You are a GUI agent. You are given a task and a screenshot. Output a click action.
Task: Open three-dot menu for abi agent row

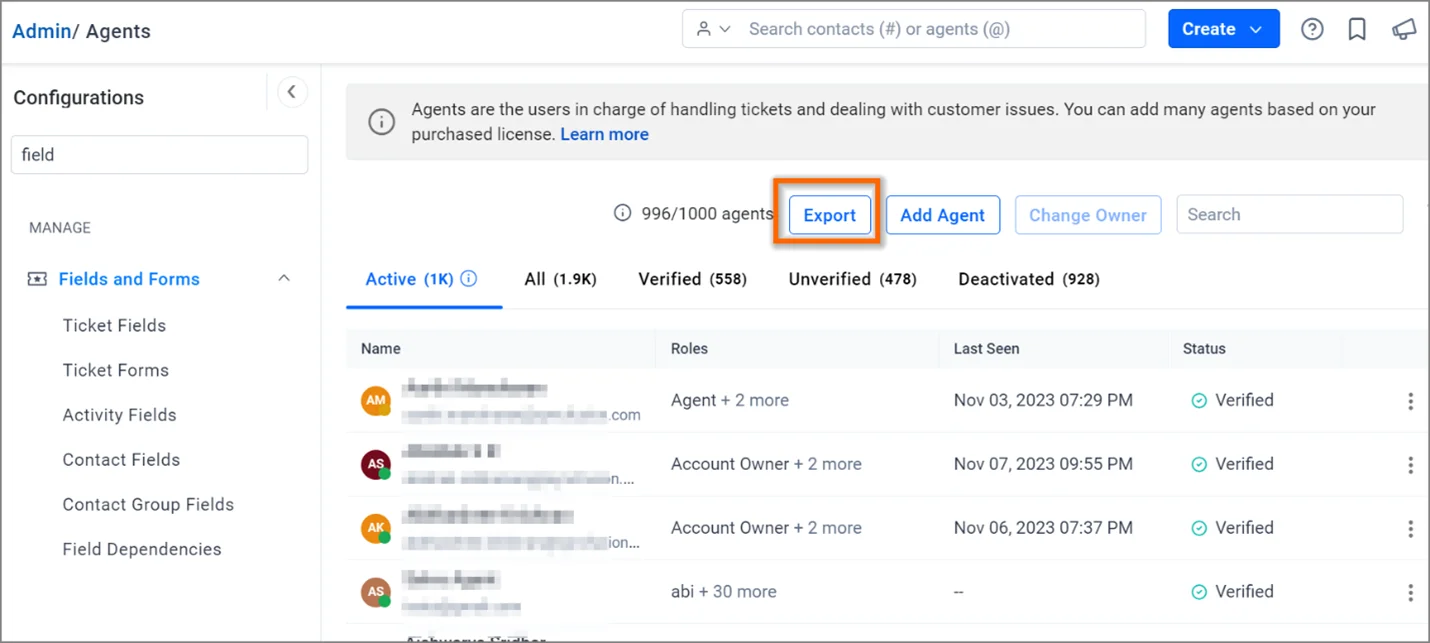pyautogui.click(x=1410, y=592)
